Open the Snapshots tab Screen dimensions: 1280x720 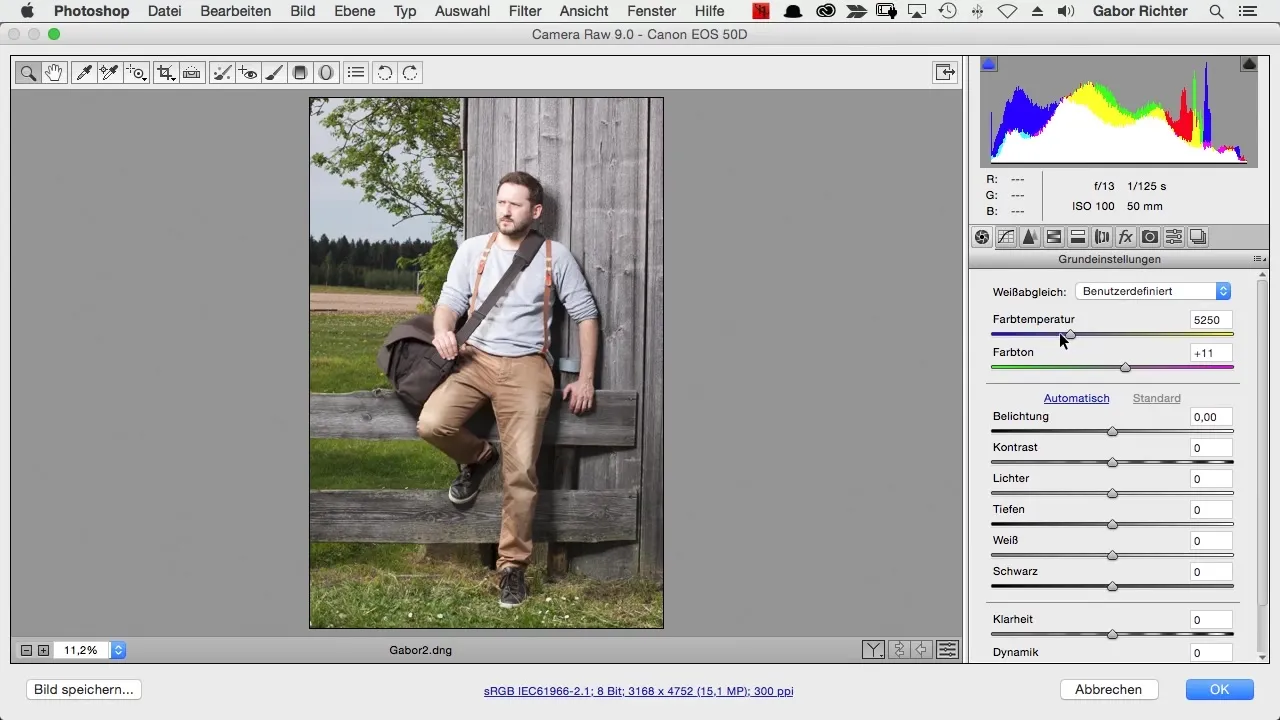click(1198, 237)
